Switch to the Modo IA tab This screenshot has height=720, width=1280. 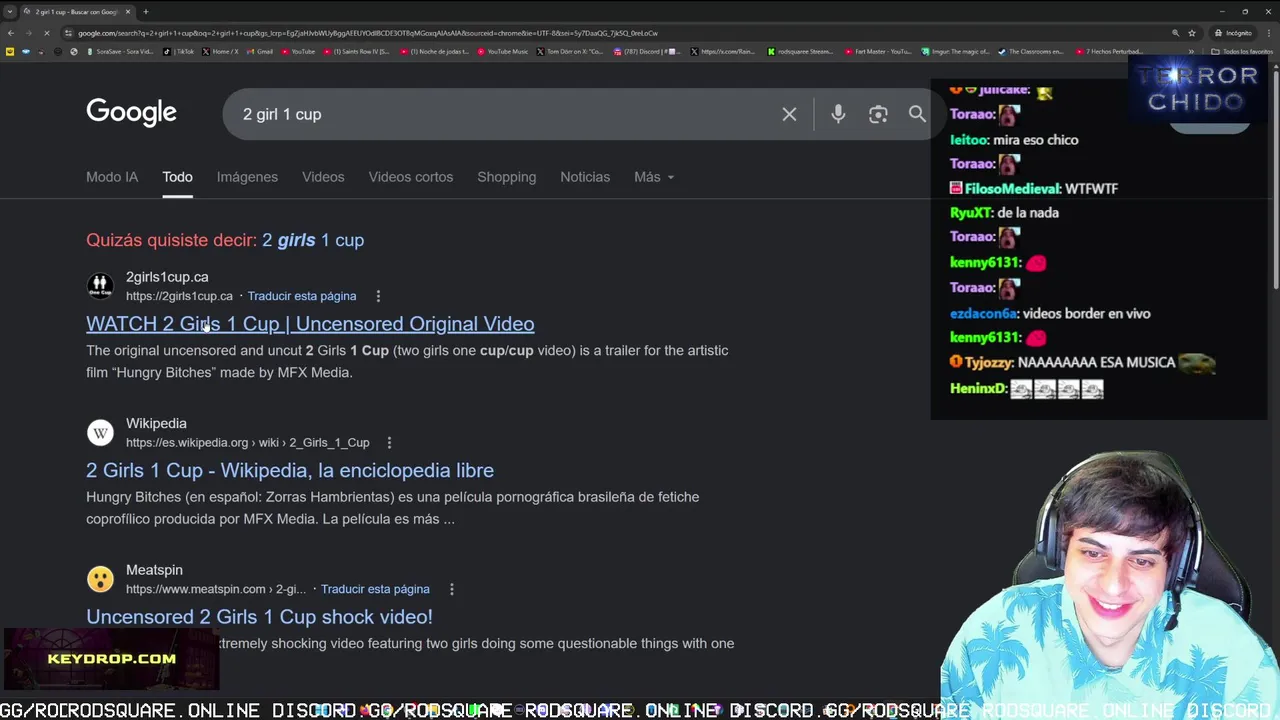112,177
